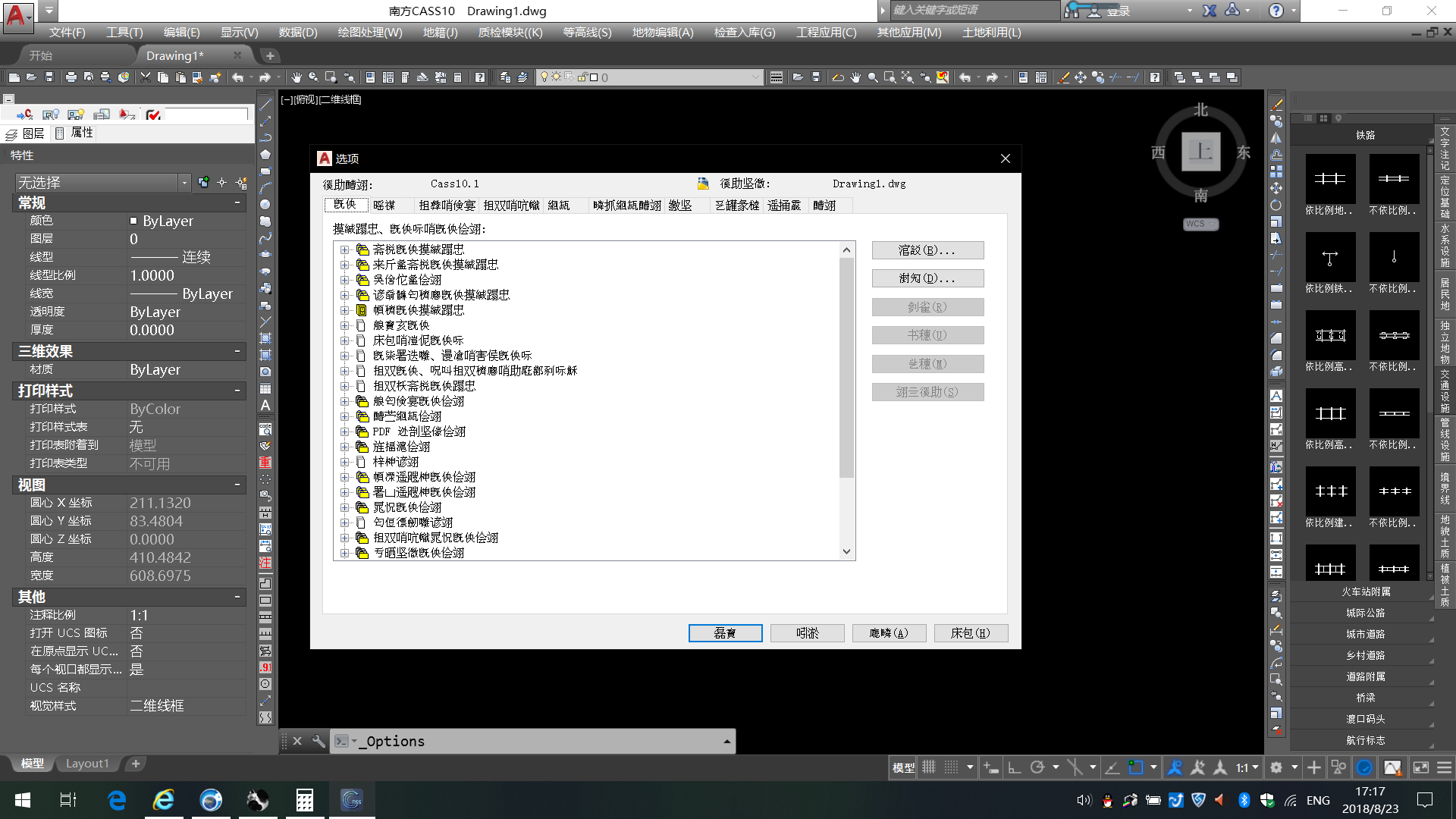Select the Pan hand tool
Screen dimensions: 1456x819
[297, 77]
